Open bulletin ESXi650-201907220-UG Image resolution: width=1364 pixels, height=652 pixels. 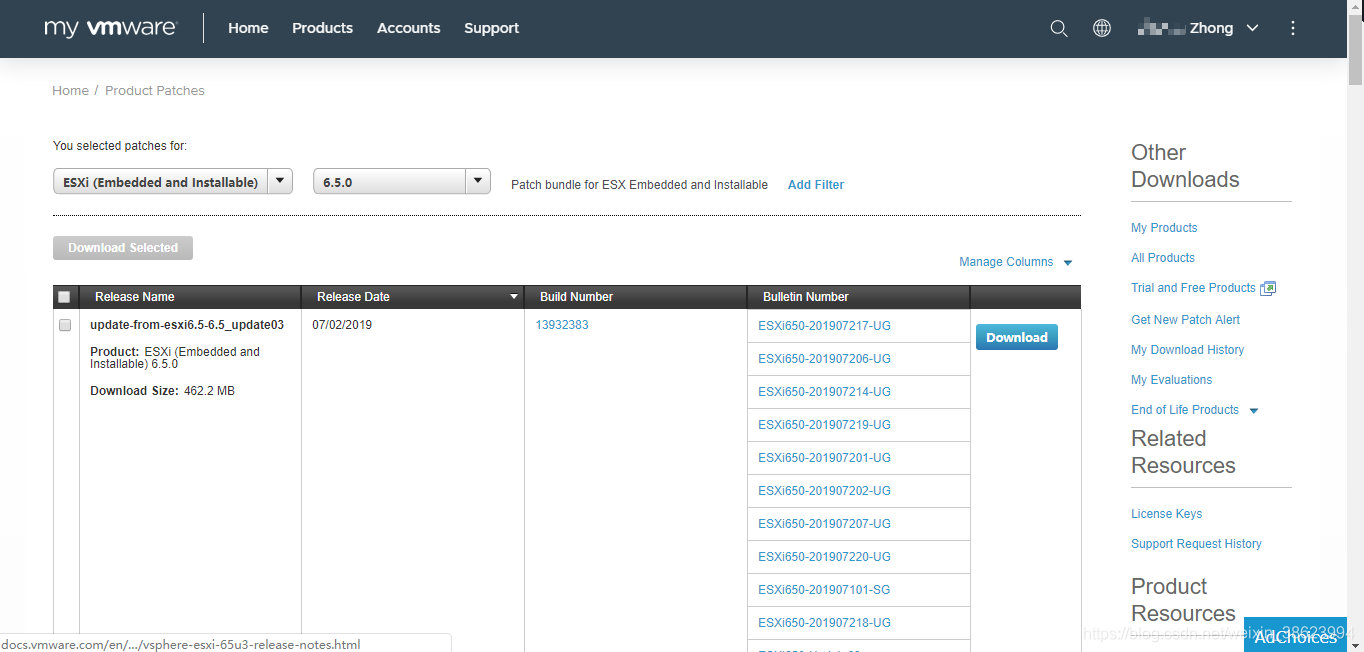point(824,556)
